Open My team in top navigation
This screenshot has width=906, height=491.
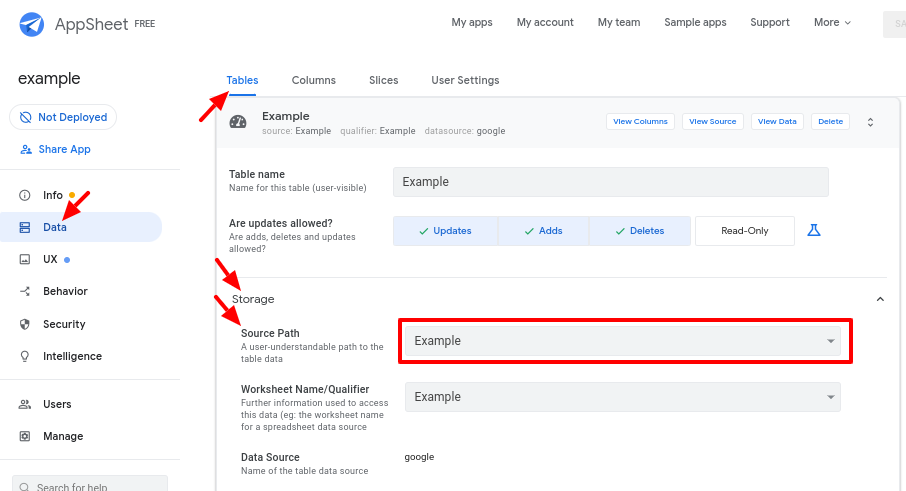click(x=619, y=23)
